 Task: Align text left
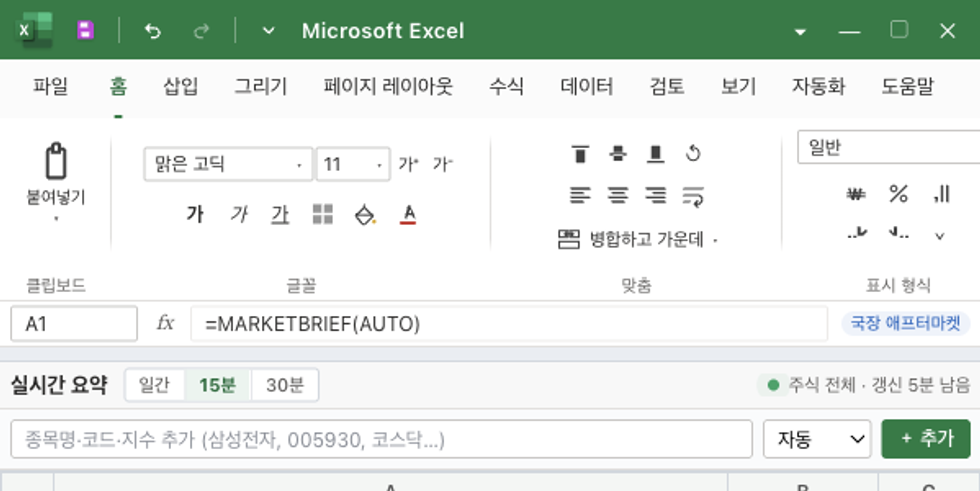tap(580, 196)
